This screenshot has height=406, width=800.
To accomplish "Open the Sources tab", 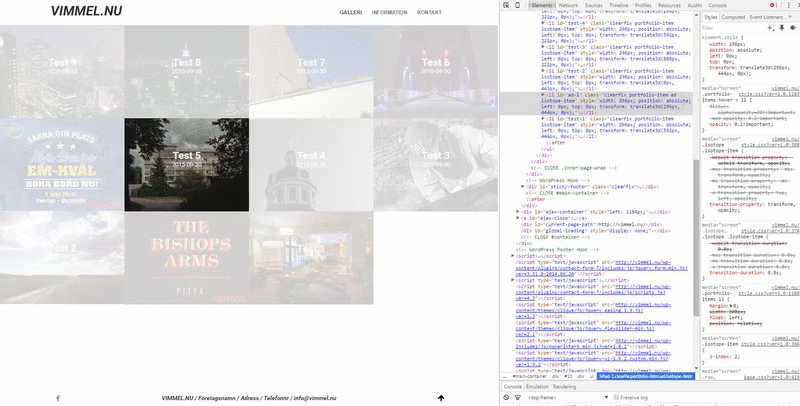I will (593, 5).
